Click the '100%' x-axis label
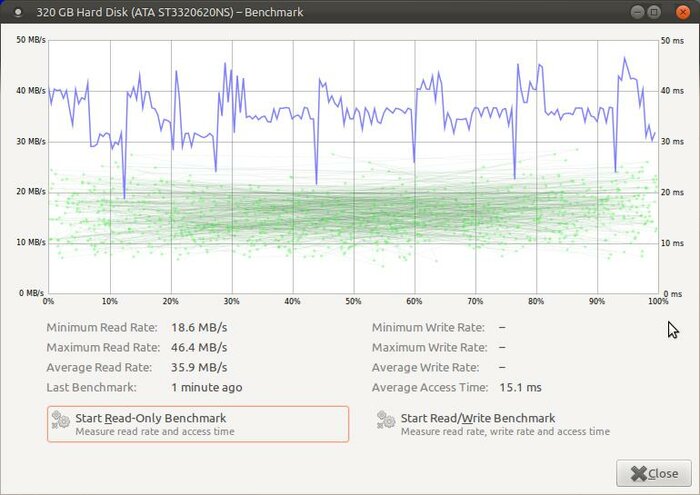700x495 pixels. pyautogui.click(x=658, y=301)
